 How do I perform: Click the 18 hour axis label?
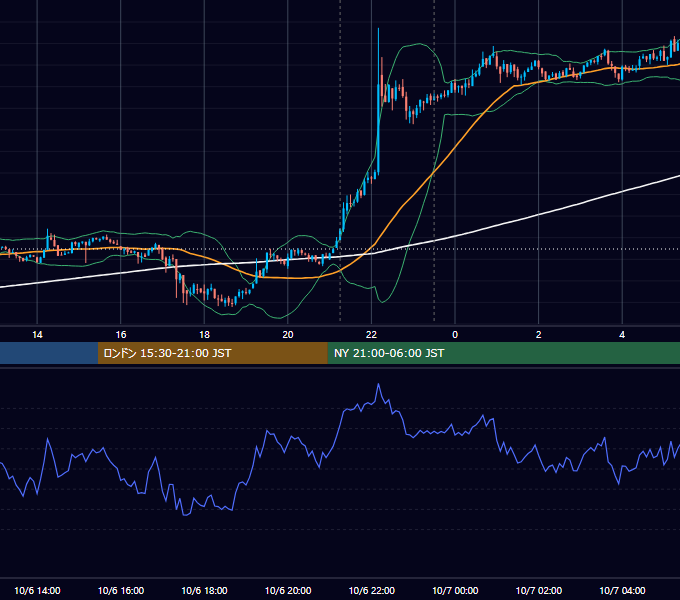pos(204,335)
